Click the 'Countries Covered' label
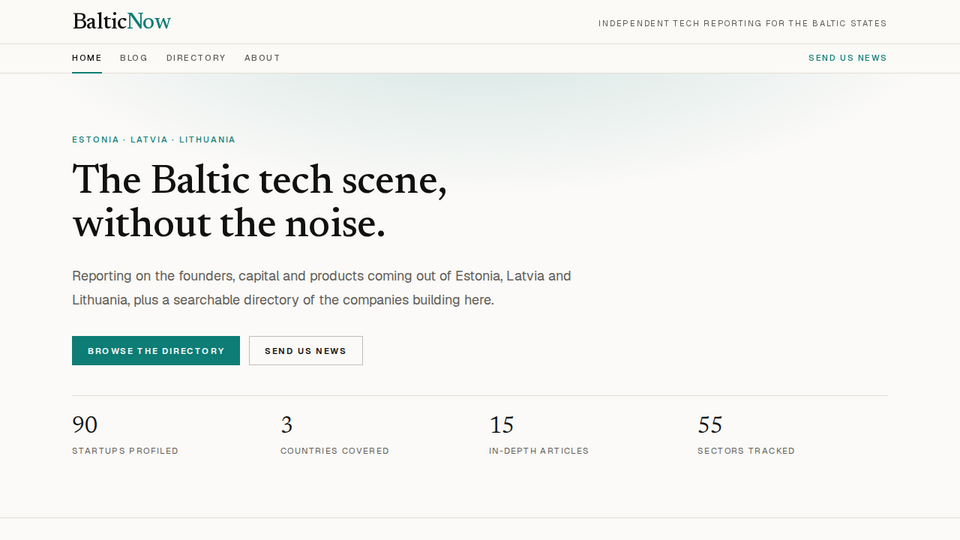This screenshot has width=960, height=540. click(x=335, y=451)
